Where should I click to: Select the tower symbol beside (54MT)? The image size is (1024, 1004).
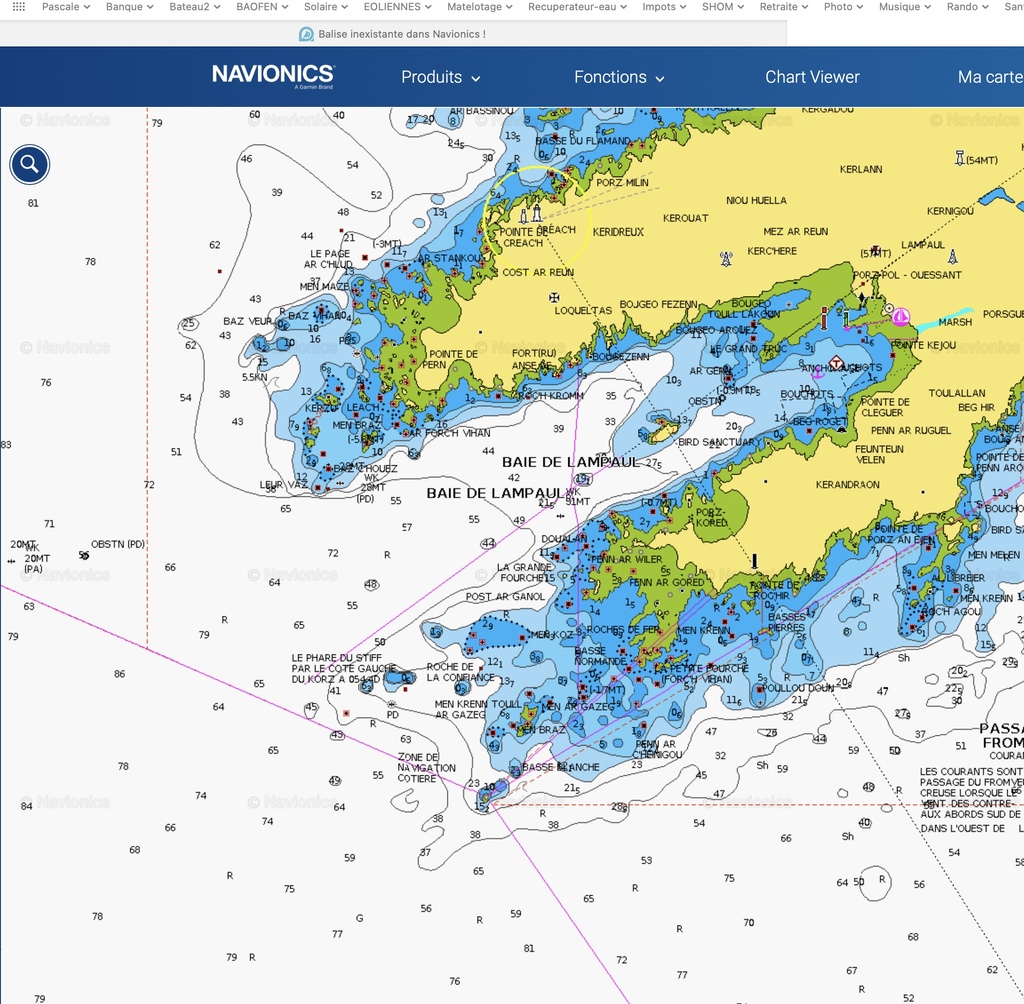pyautogui.click(x=959, y=158)
